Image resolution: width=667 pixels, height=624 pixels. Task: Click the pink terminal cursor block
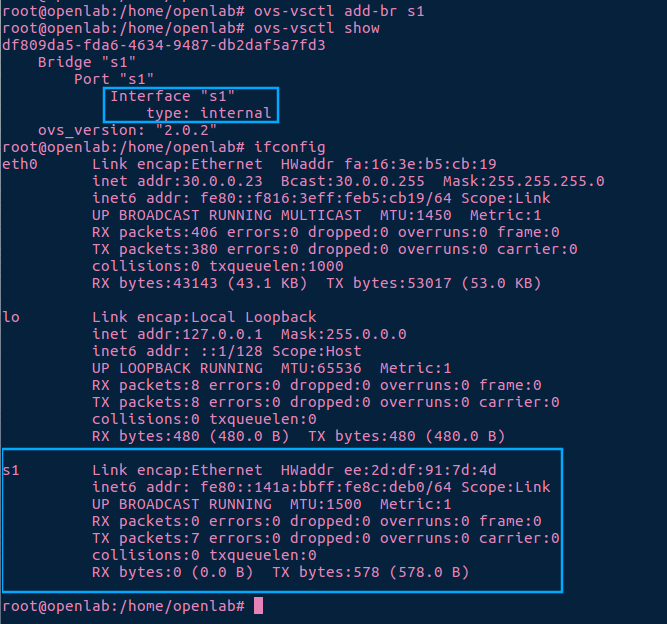point(258,605)
